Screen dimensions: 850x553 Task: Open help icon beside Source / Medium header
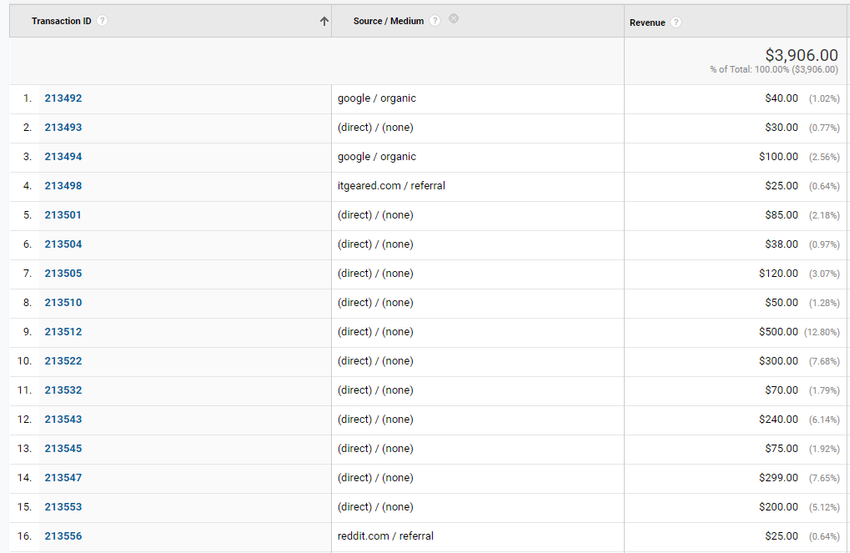435,21
